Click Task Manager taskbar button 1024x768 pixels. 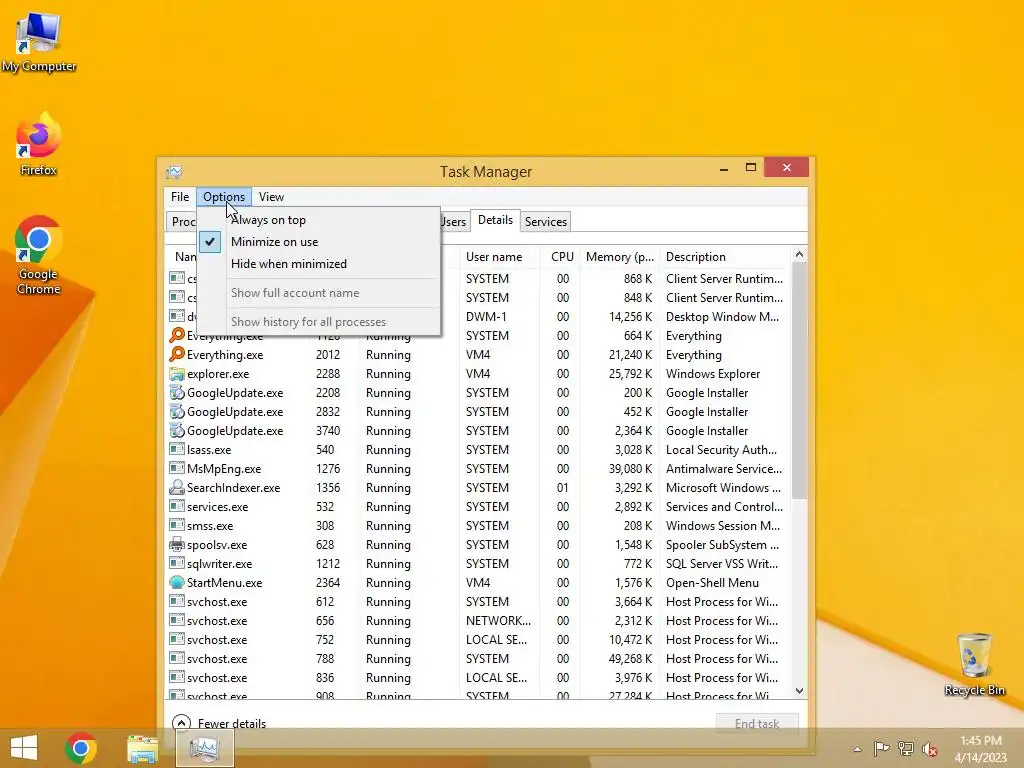pyautogui.click(x=204, y=748)
